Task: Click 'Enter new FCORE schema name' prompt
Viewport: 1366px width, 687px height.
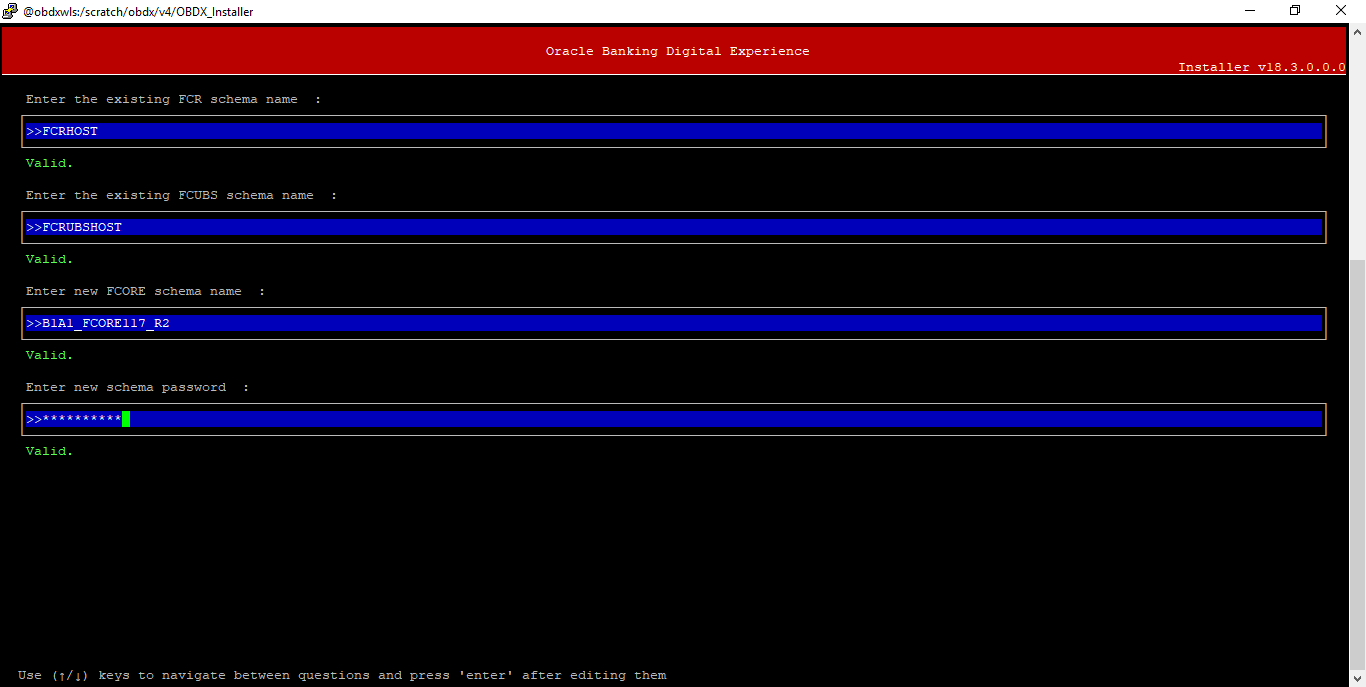Action: [x=145, y=291]
